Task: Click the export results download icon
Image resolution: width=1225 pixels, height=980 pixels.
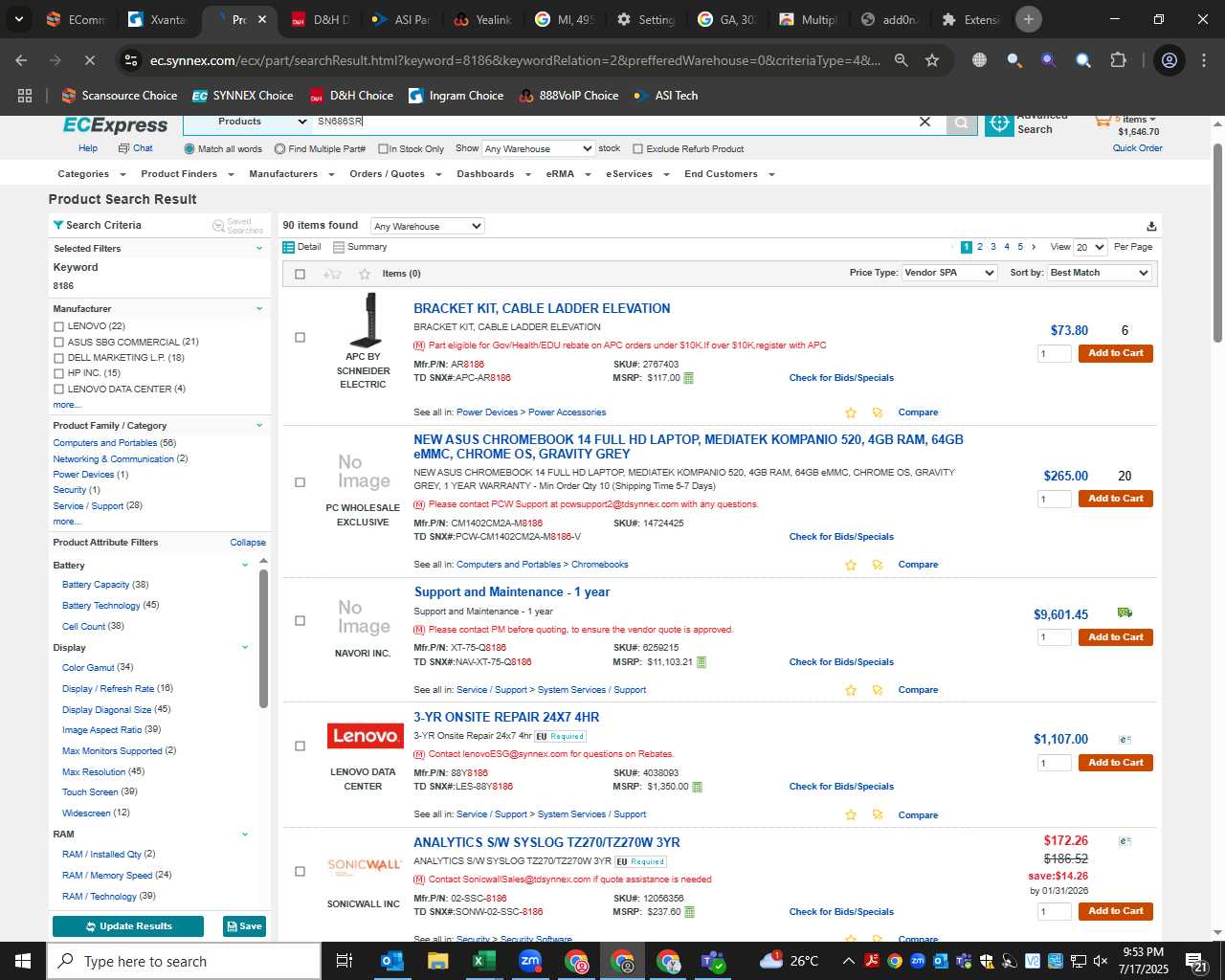Action: click(1151, 227)
